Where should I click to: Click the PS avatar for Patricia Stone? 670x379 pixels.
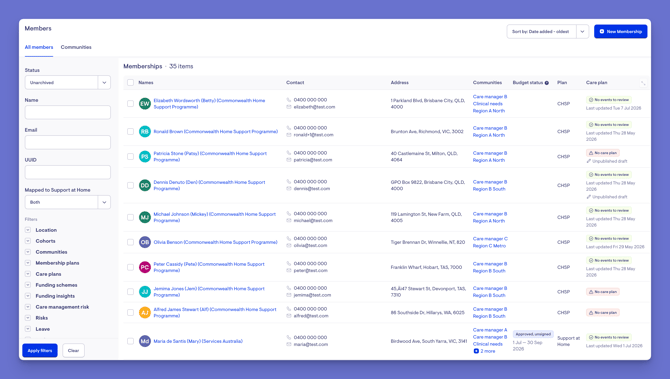pyautogui.click(x=145, y=156)
